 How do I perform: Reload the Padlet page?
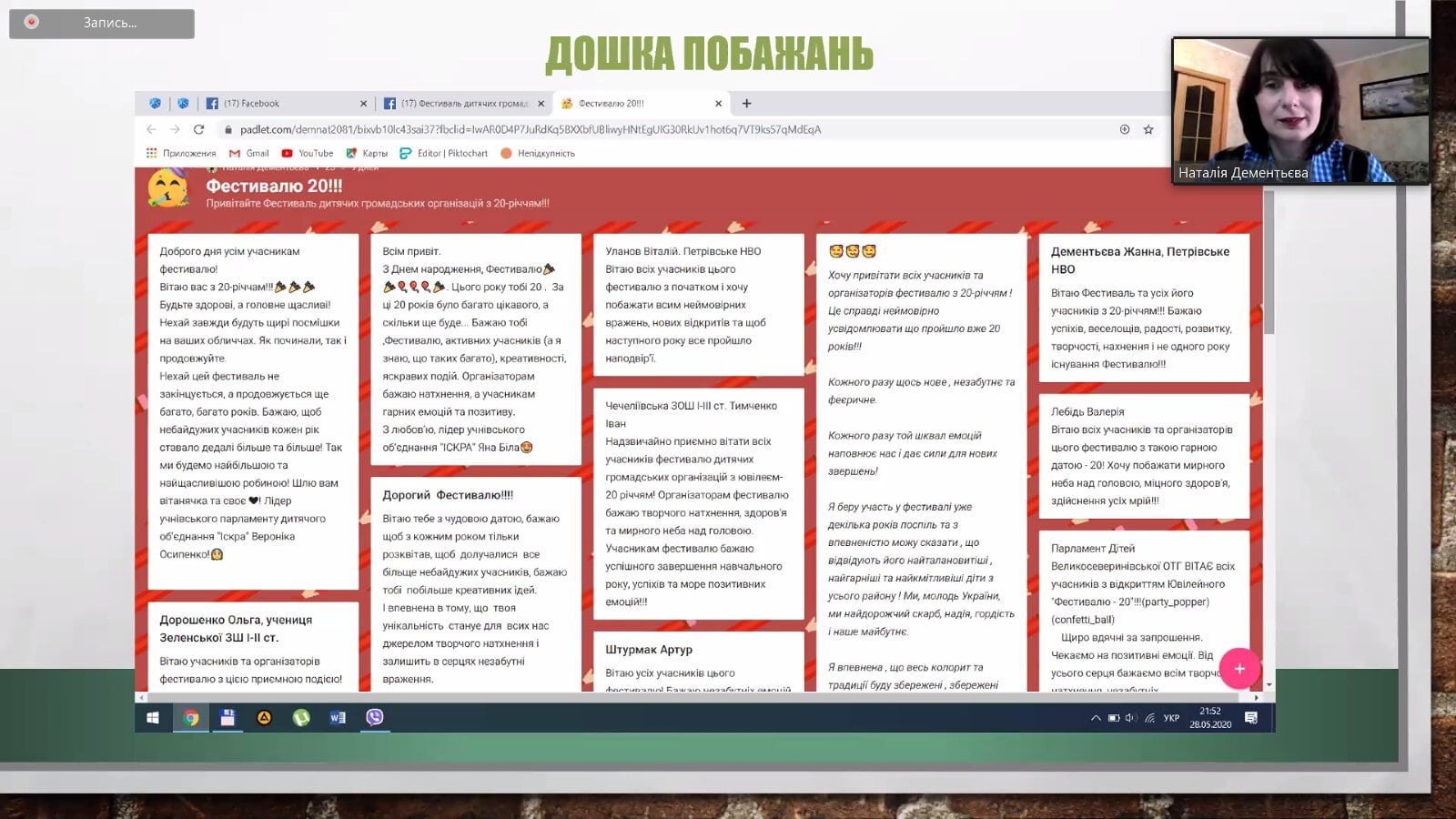click(198, 129)
